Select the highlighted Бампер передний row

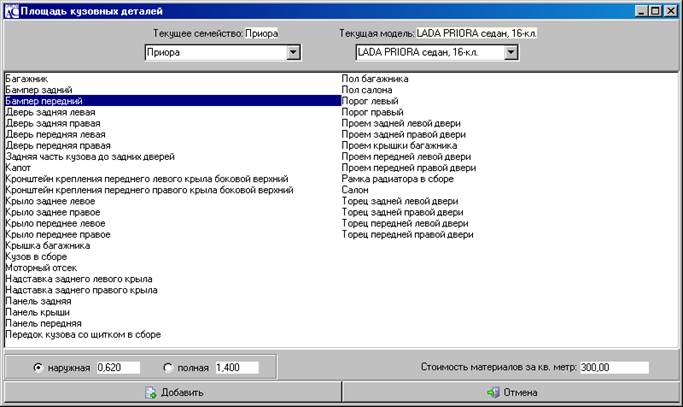173,101
